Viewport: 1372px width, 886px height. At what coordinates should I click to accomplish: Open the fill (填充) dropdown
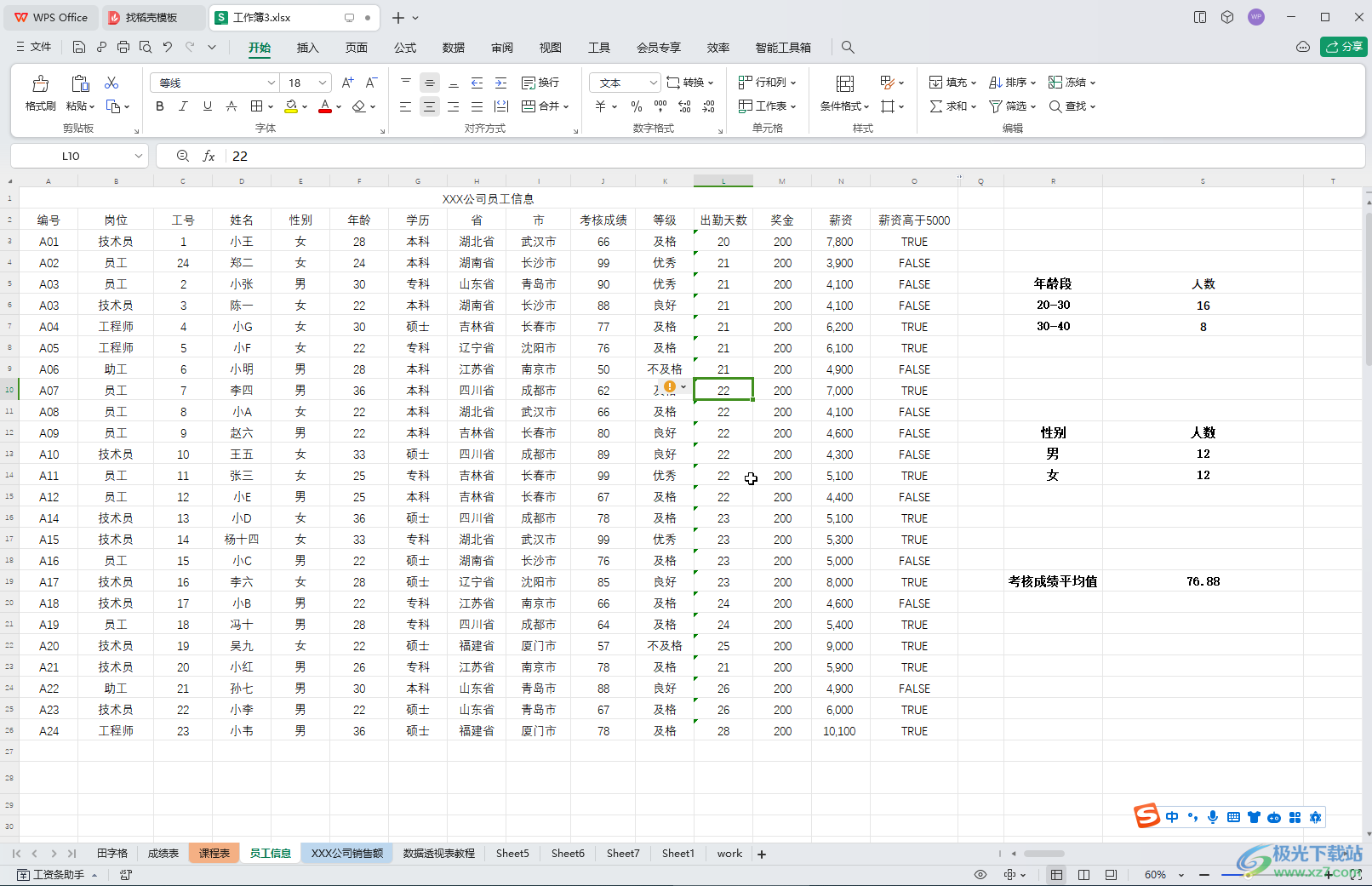click(x=952, y=83)
